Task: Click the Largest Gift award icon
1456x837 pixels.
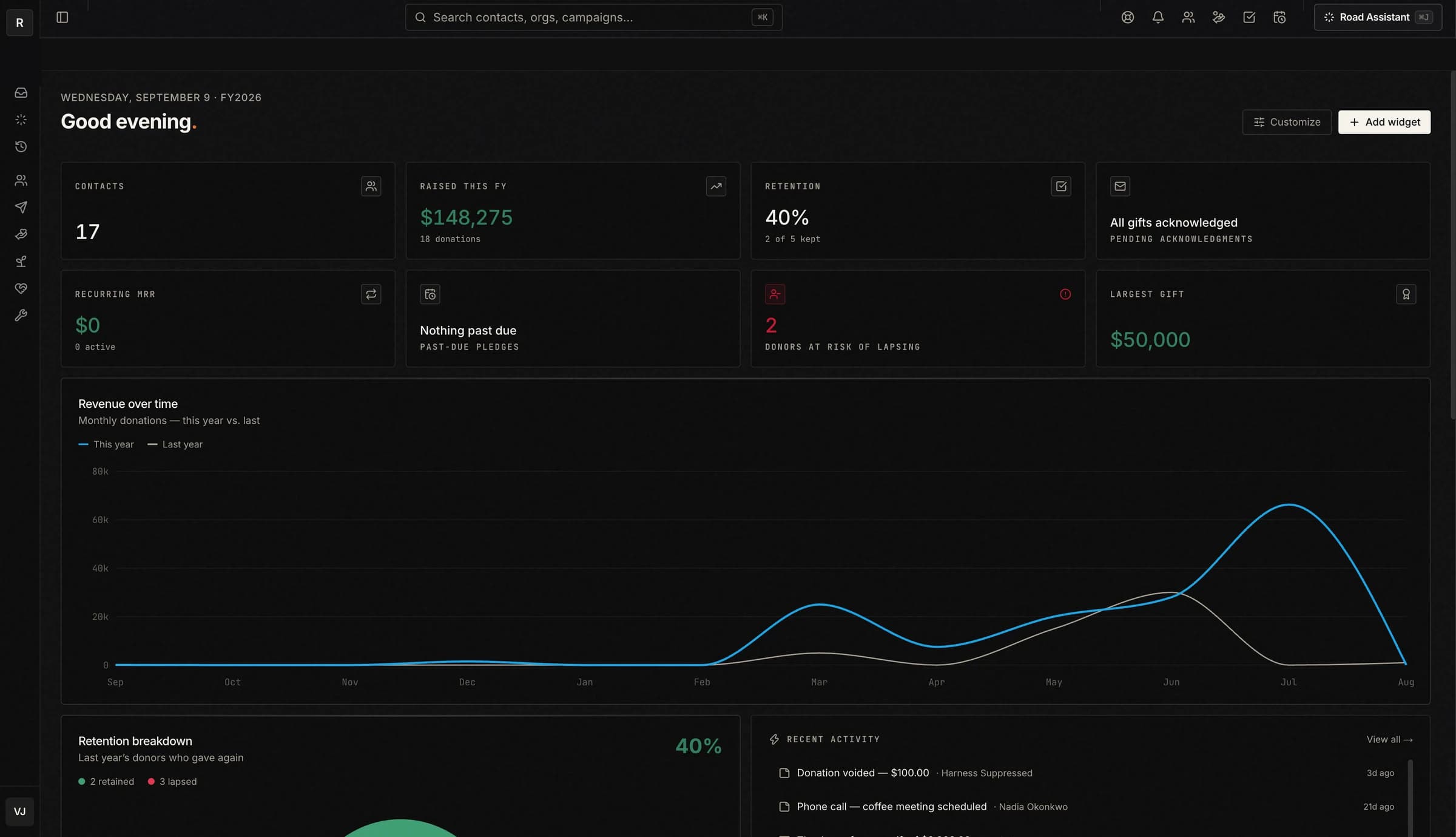Action: (x=1406, y=294)
